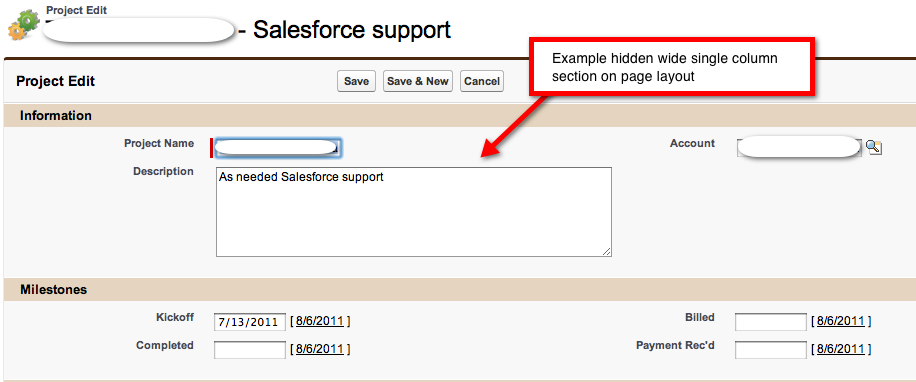Click the Billed date field
The height and width of the screenshot is (382, 916).
point(771,321)
